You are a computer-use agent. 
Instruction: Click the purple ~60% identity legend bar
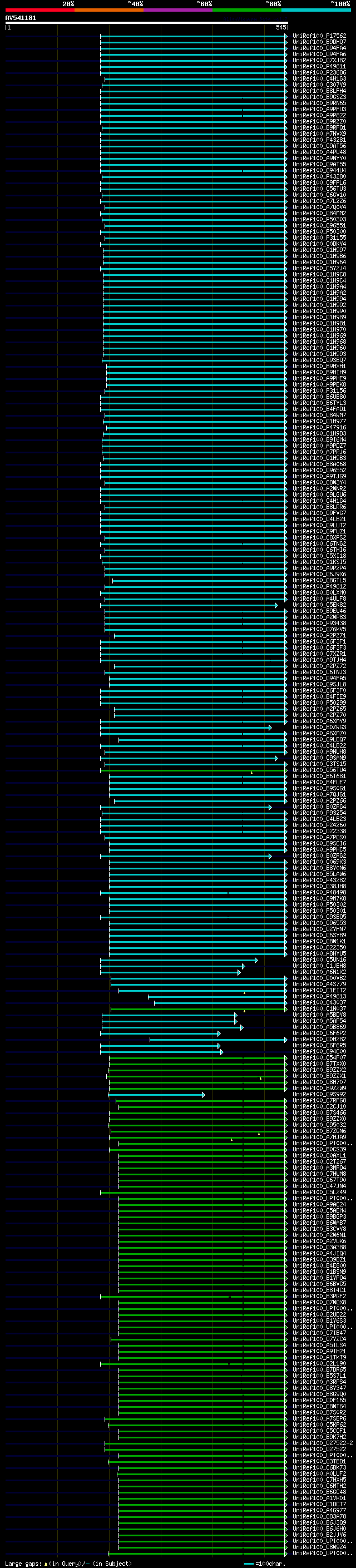(177, 10)
